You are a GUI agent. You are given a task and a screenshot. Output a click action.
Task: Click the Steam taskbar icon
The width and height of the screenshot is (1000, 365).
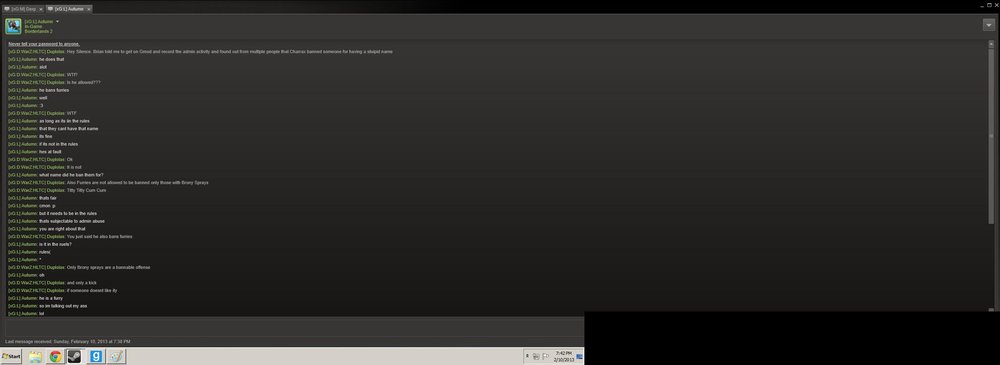[x=75, y=357]
